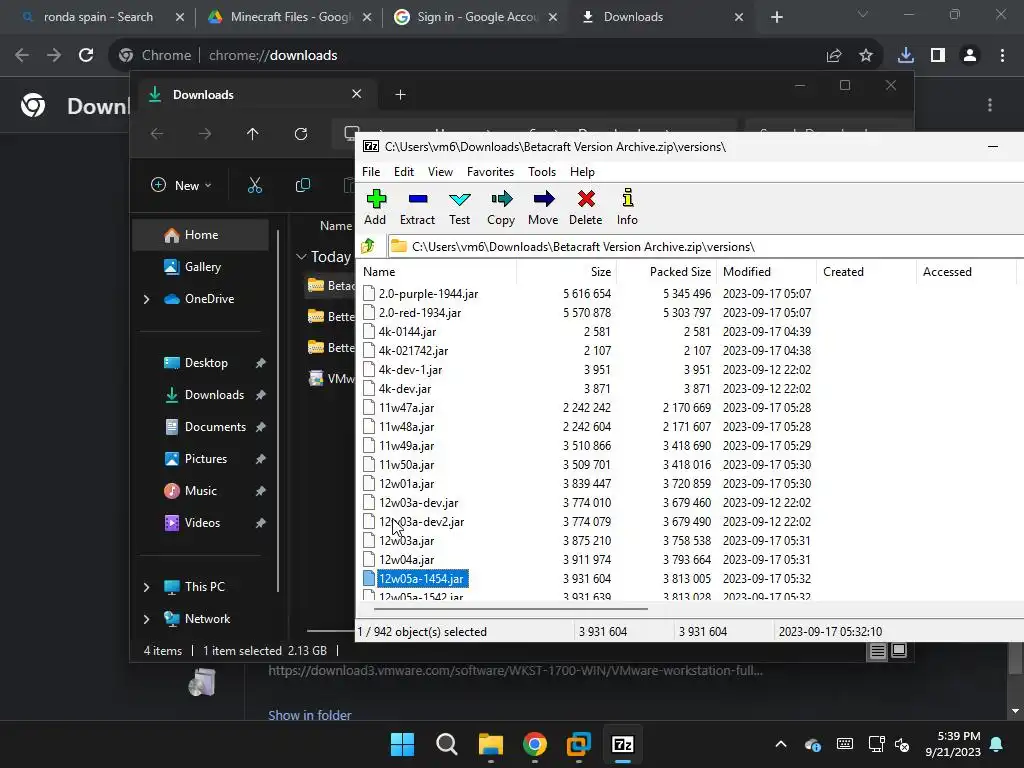Click 7-Zip icon in taskbar
1024x768 pixels.
point(623,744)
